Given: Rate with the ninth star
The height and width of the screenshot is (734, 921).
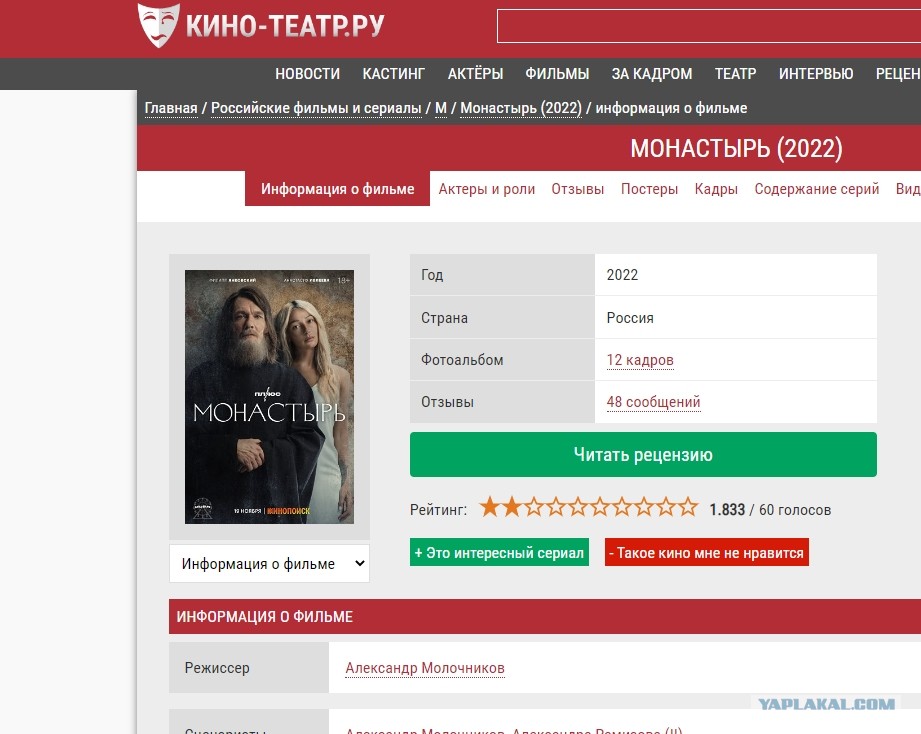Looking at the screenshot, I should pyautogui.click(x=666, y=507).
